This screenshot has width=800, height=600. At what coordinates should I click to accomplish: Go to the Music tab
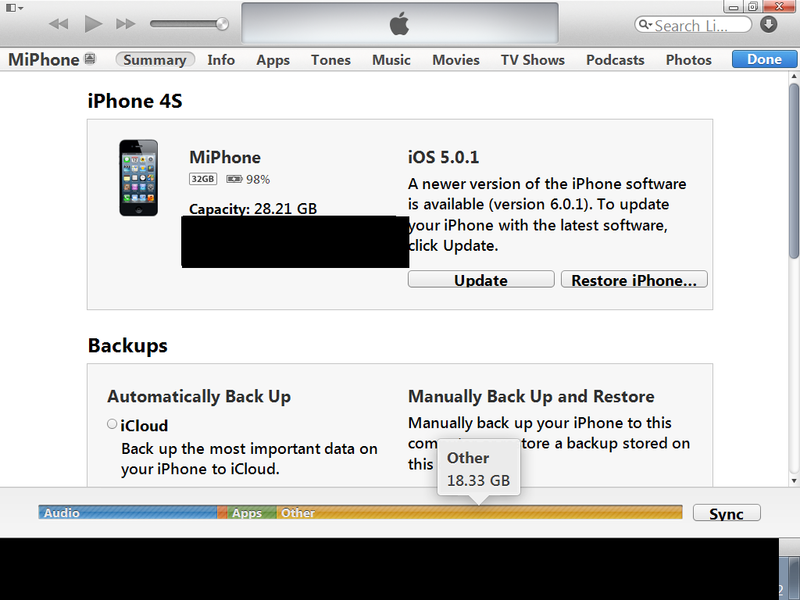pos(391,60)
